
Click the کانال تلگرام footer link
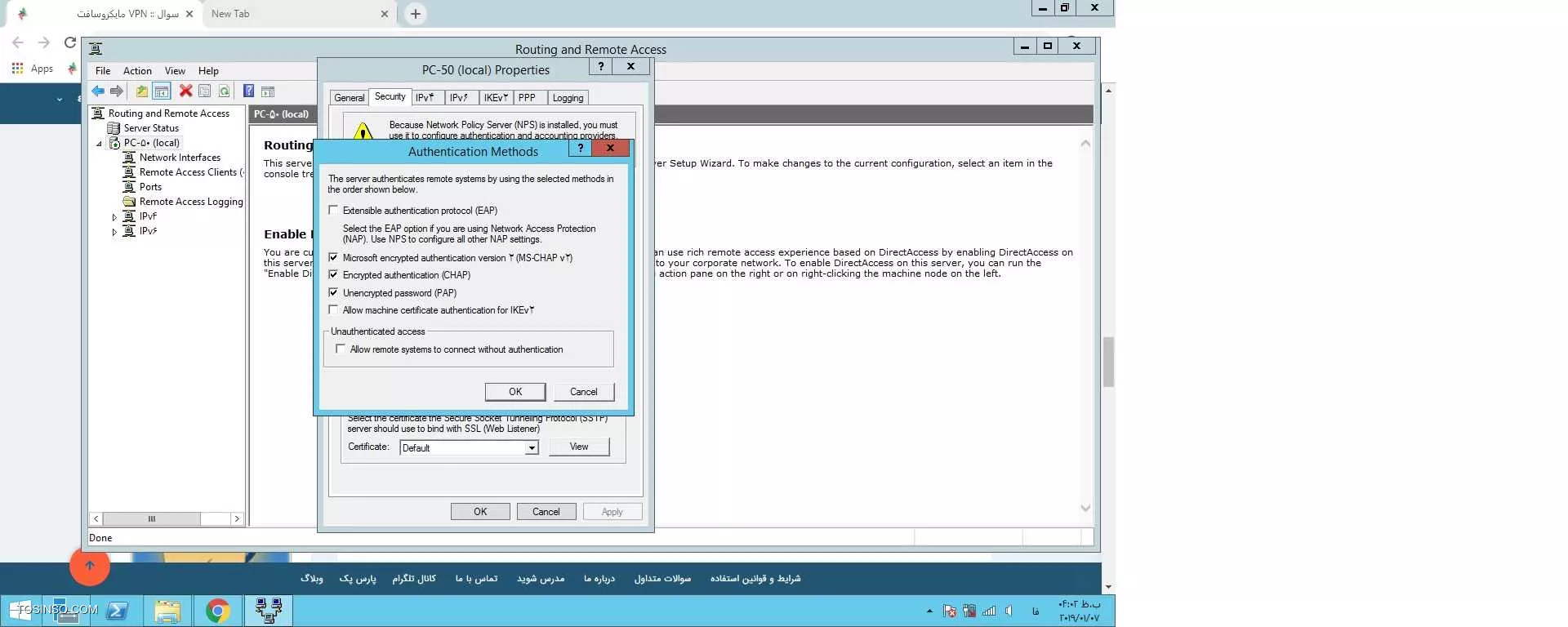(414, 579)
